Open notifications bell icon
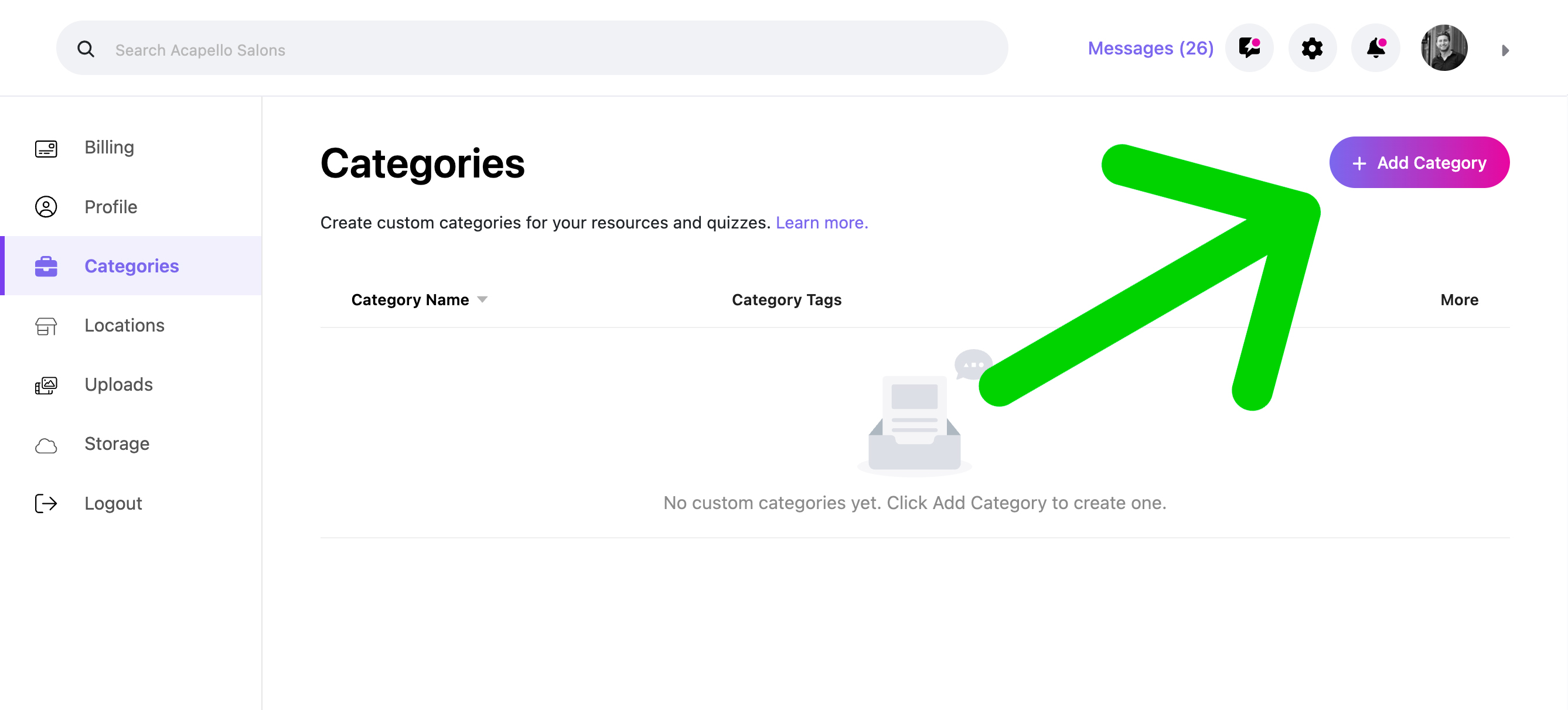Image resolution: width=1568 pixels, height=710 pixels. tap(1375, 48)
